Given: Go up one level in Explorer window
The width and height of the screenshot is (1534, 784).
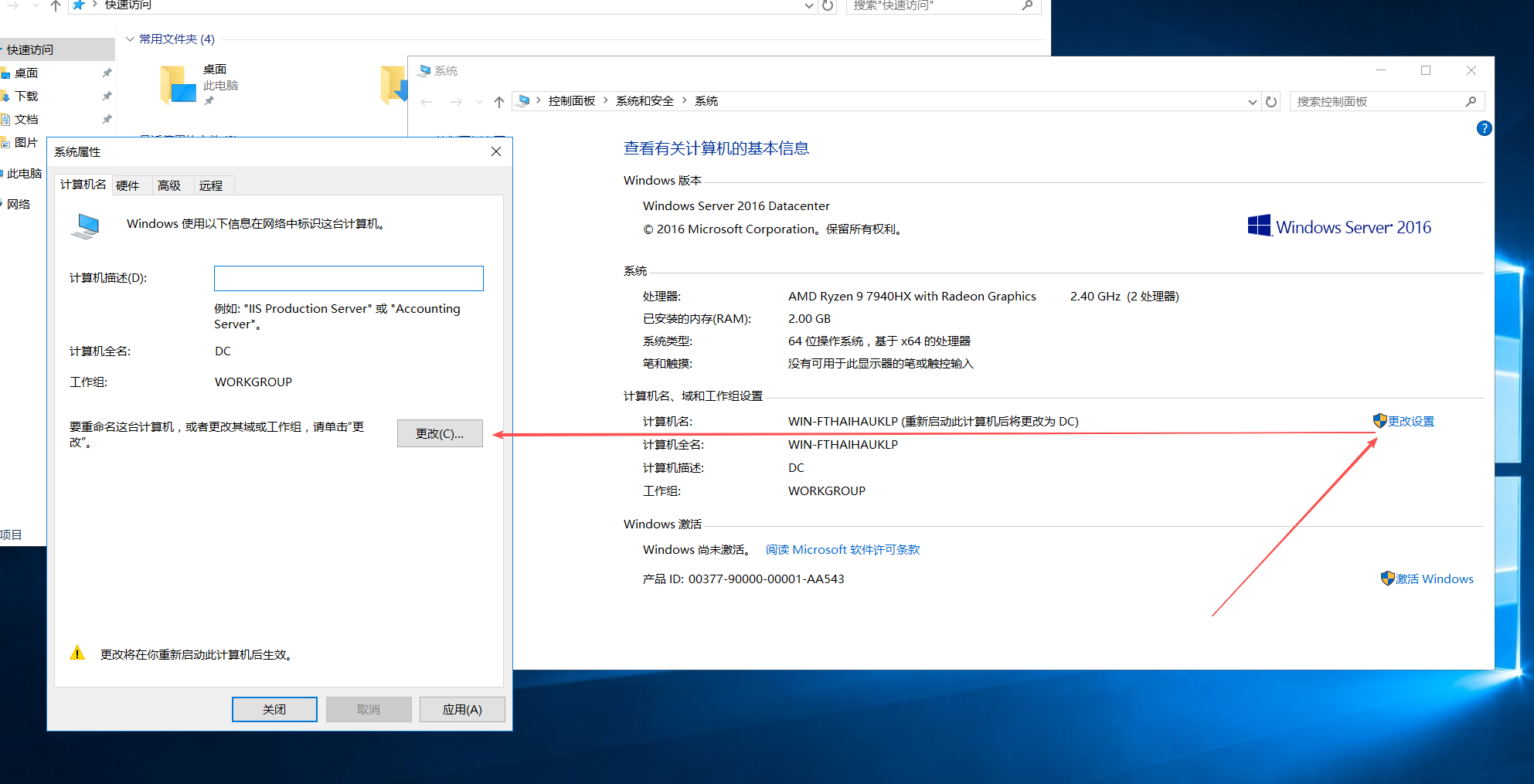Looking at the screenshot, I should (x=55, y=5).
